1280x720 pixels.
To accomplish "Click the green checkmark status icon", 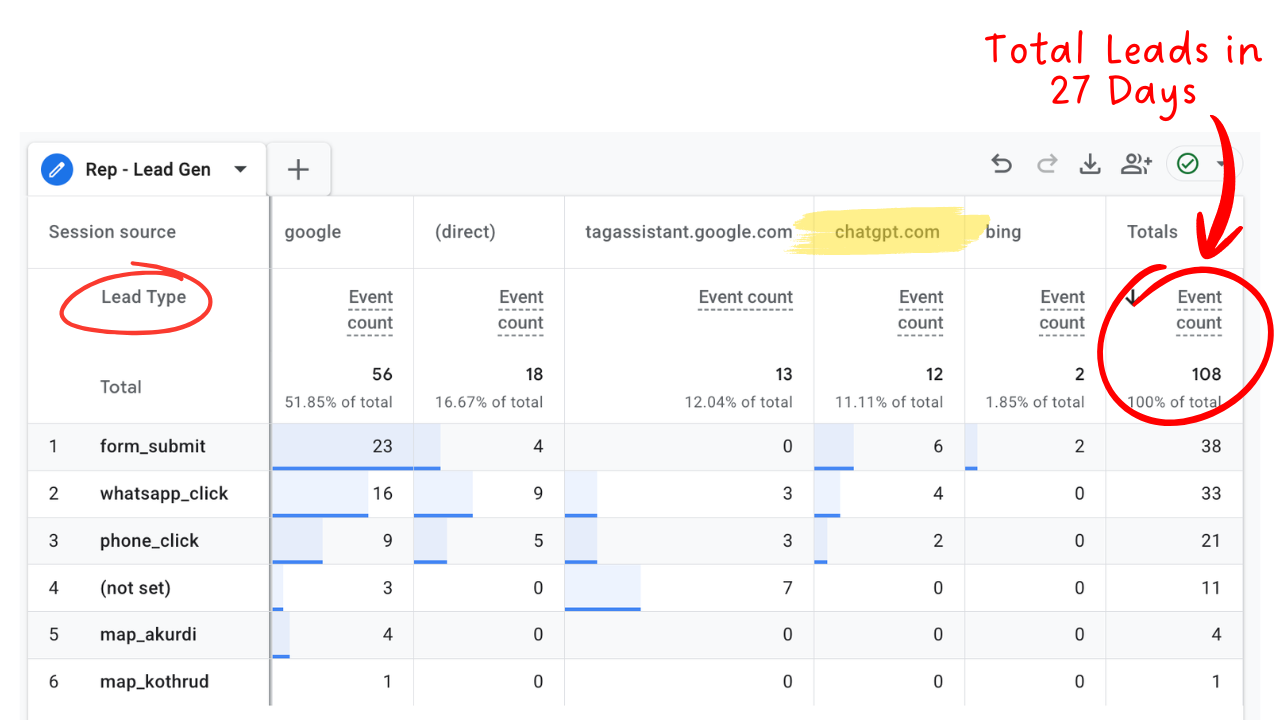I will (x=1188, y=164).
